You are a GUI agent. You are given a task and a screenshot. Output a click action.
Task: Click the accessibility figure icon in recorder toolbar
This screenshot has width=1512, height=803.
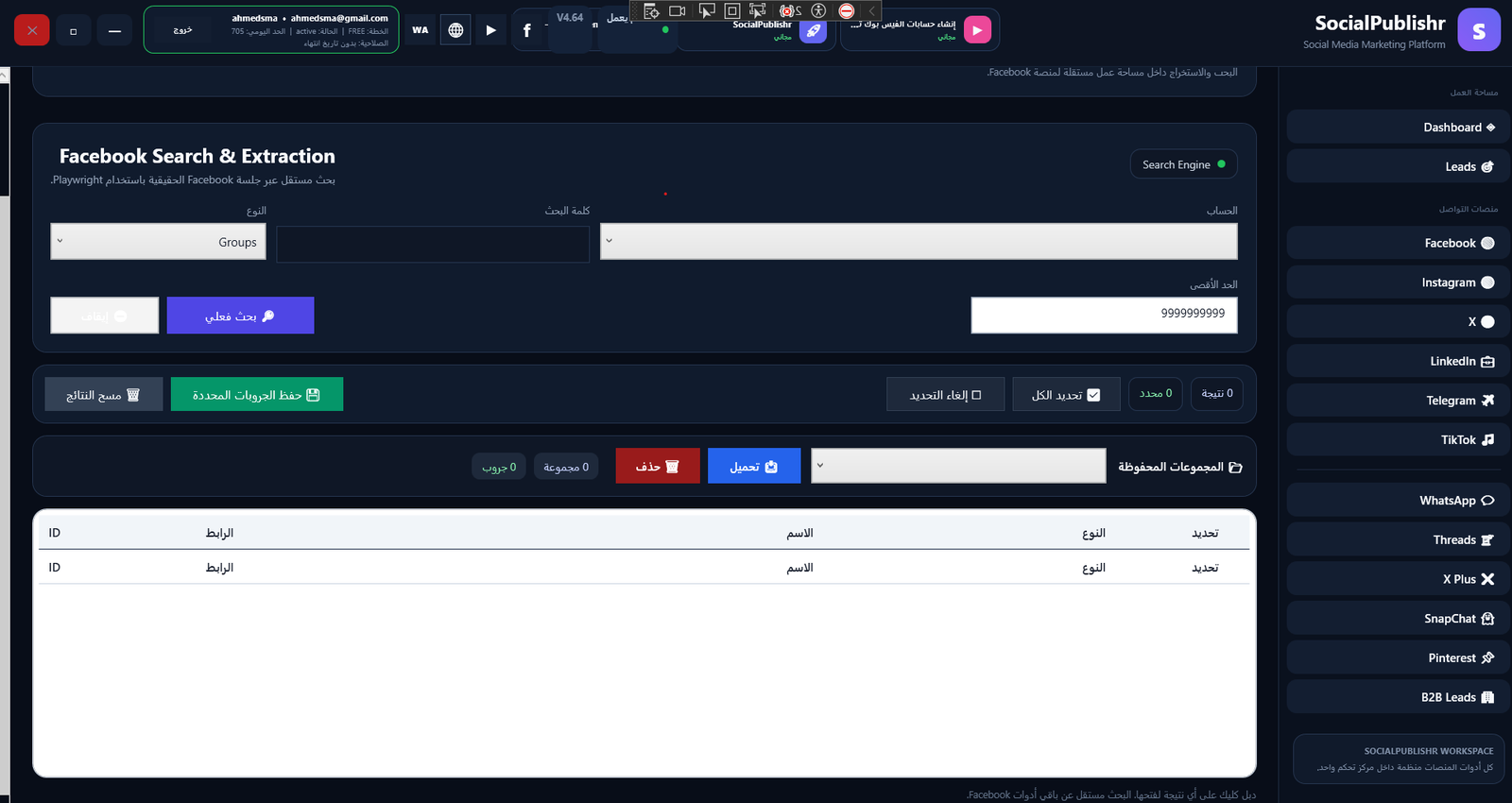818,11
